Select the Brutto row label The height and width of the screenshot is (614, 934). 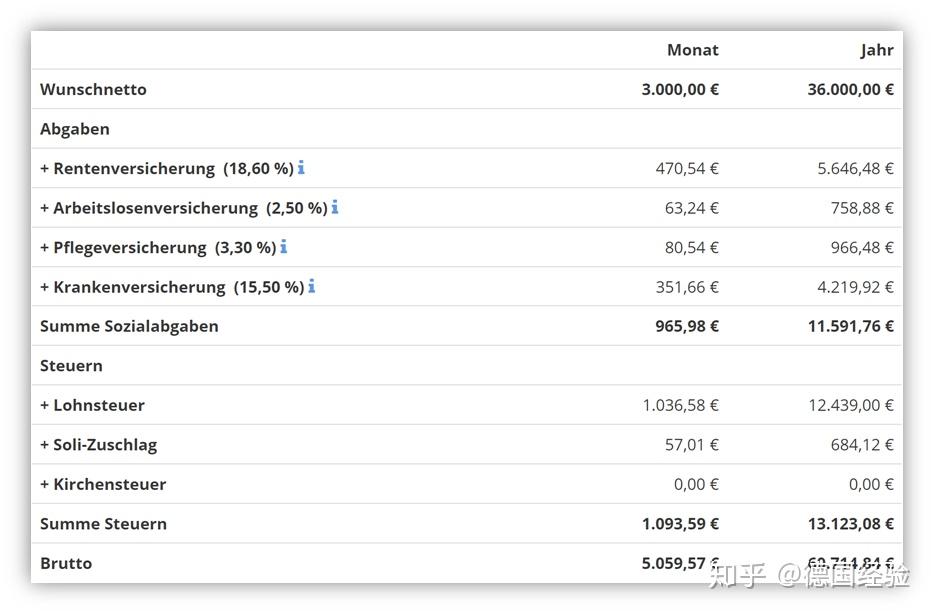click(66, 563)
